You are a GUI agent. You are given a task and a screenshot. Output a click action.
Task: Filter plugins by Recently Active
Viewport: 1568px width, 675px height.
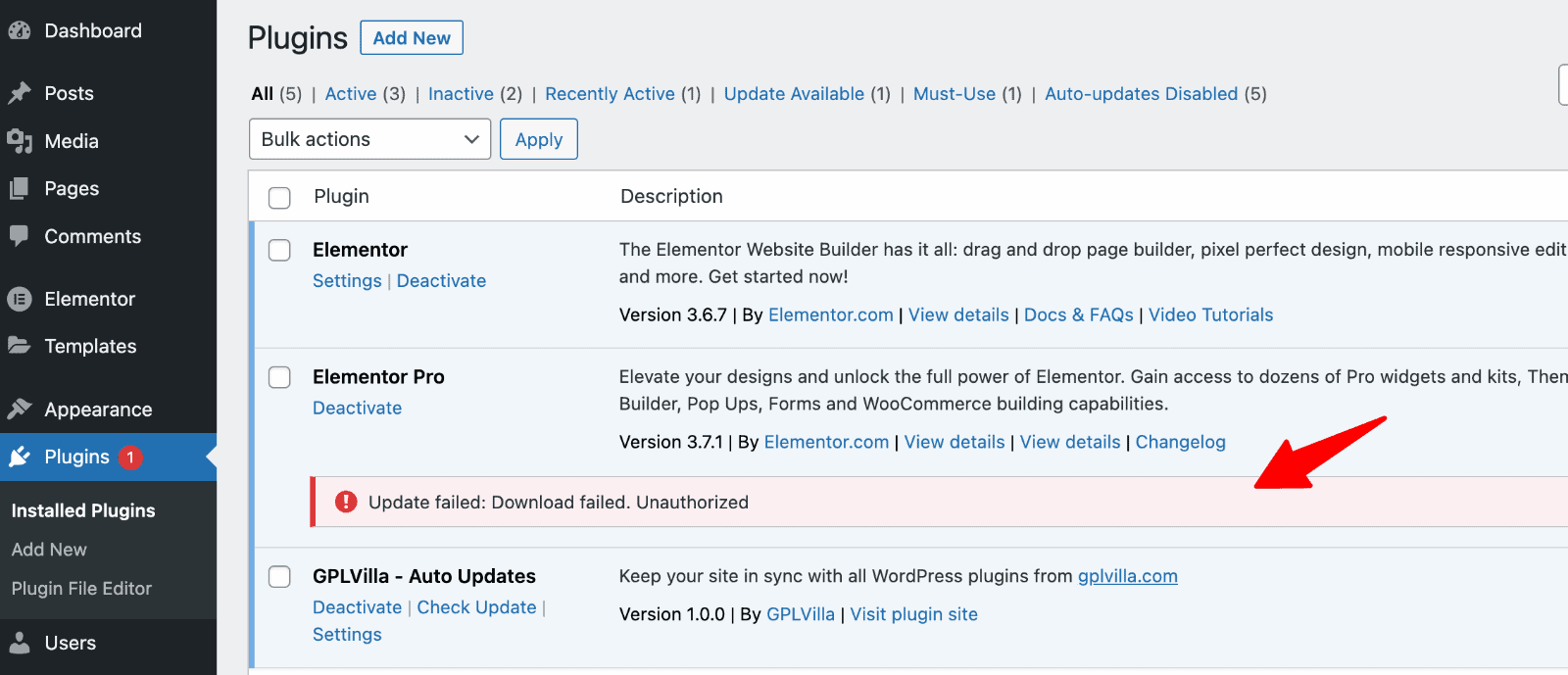click(610, 94)
